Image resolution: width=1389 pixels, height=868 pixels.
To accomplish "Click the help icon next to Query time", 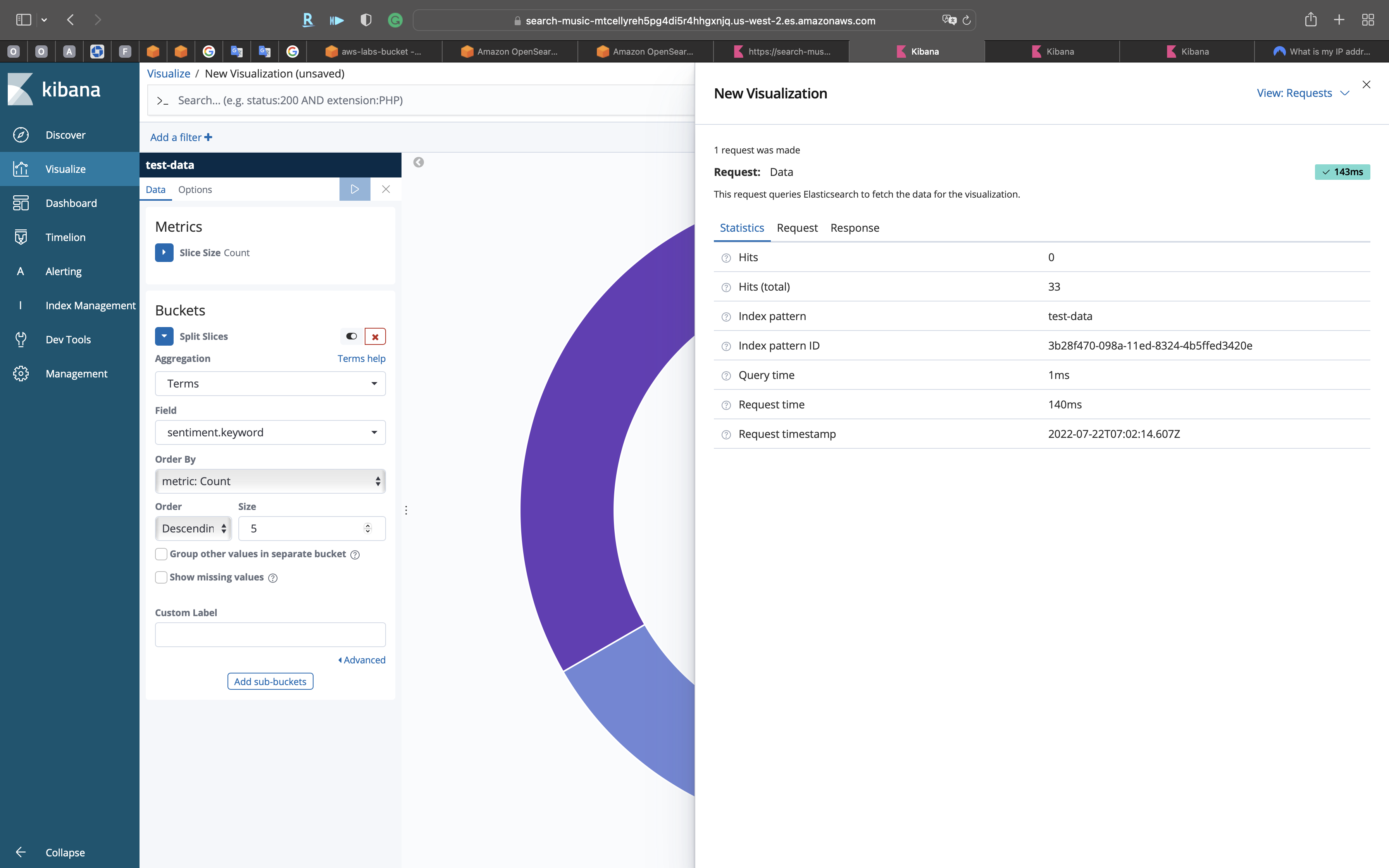I will click(x=726, y=376).
